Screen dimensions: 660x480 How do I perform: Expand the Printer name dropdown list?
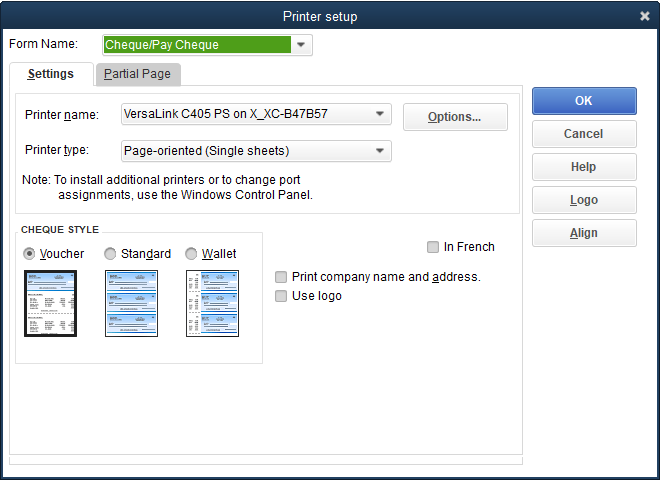380,114
